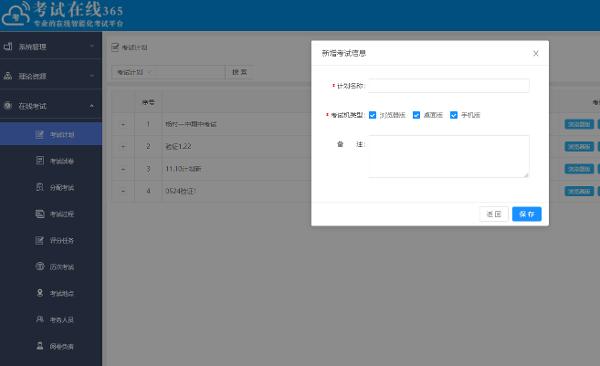This screenshot has width=600, height=366.
Task: Click the row 4 plan name starting 0524
Action: pos(180,191)
